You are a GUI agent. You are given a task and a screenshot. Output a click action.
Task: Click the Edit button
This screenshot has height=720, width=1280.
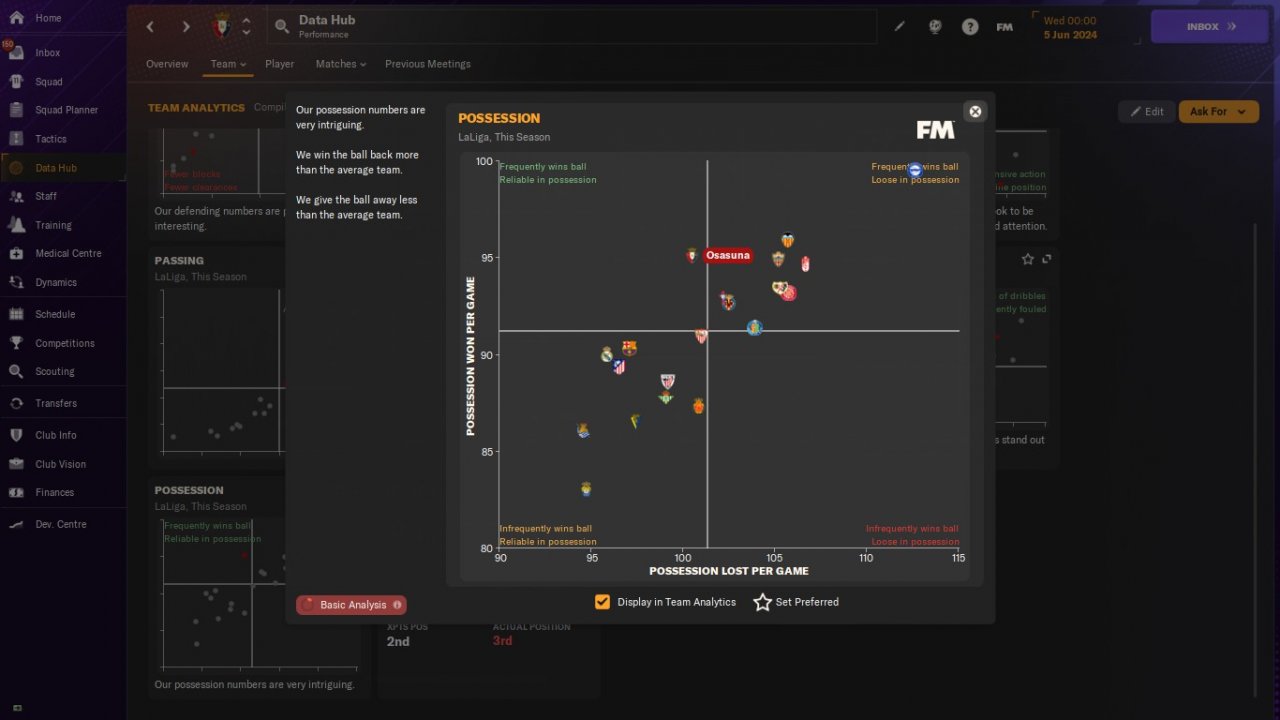[1147, 111]
